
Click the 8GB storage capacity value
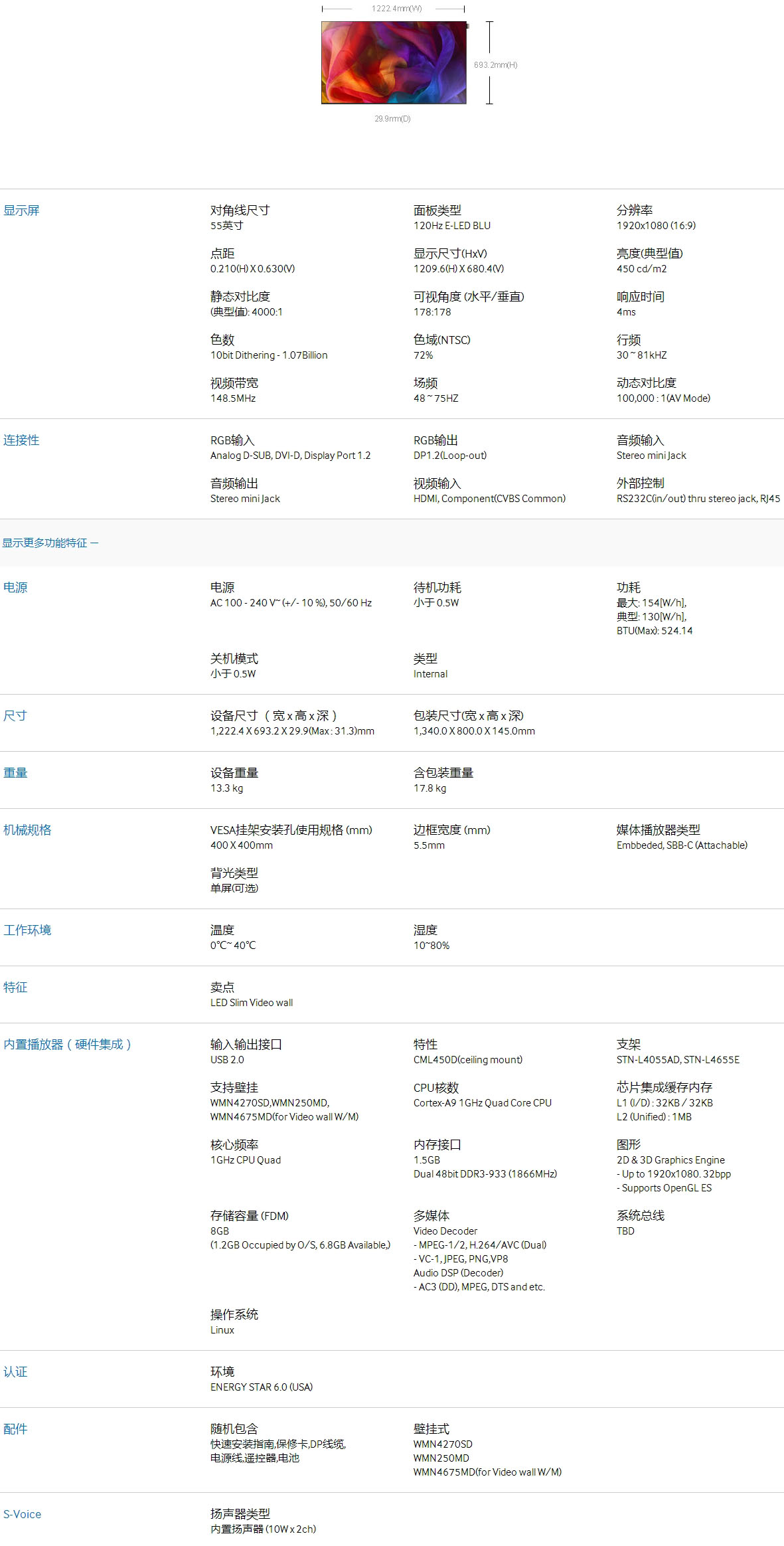coord(220,1231)
